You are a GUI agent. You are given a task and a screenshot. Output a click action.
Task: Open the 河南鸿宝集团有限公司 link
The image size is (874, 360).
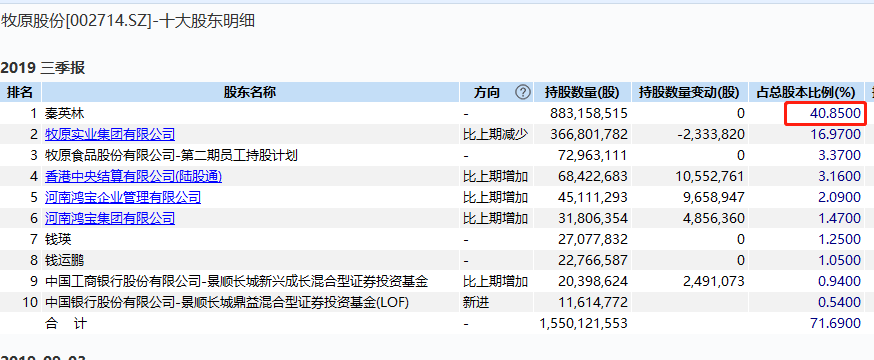pos(110,218)
